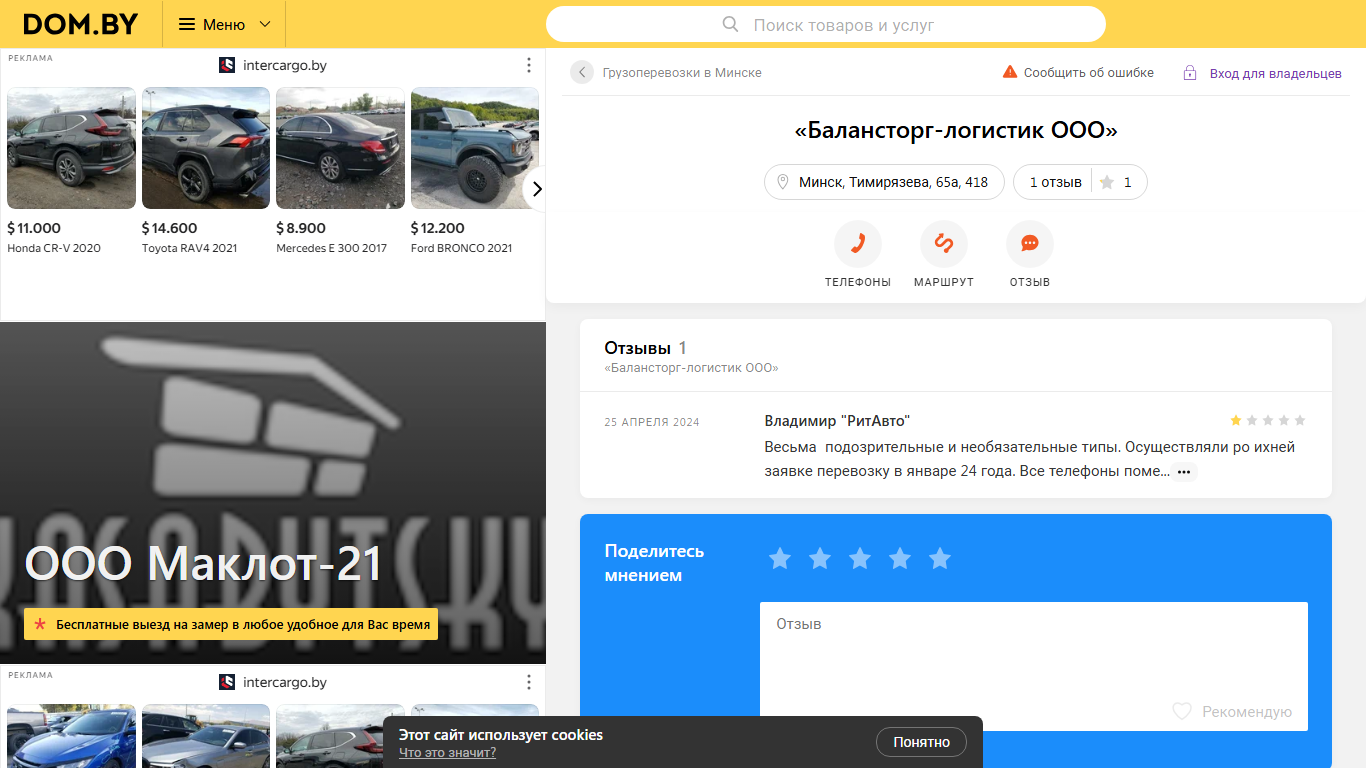Click the Honda CR-V 2020 thumbnail
This screenshot has height=768, width=1366.
(x=71, y=148)
